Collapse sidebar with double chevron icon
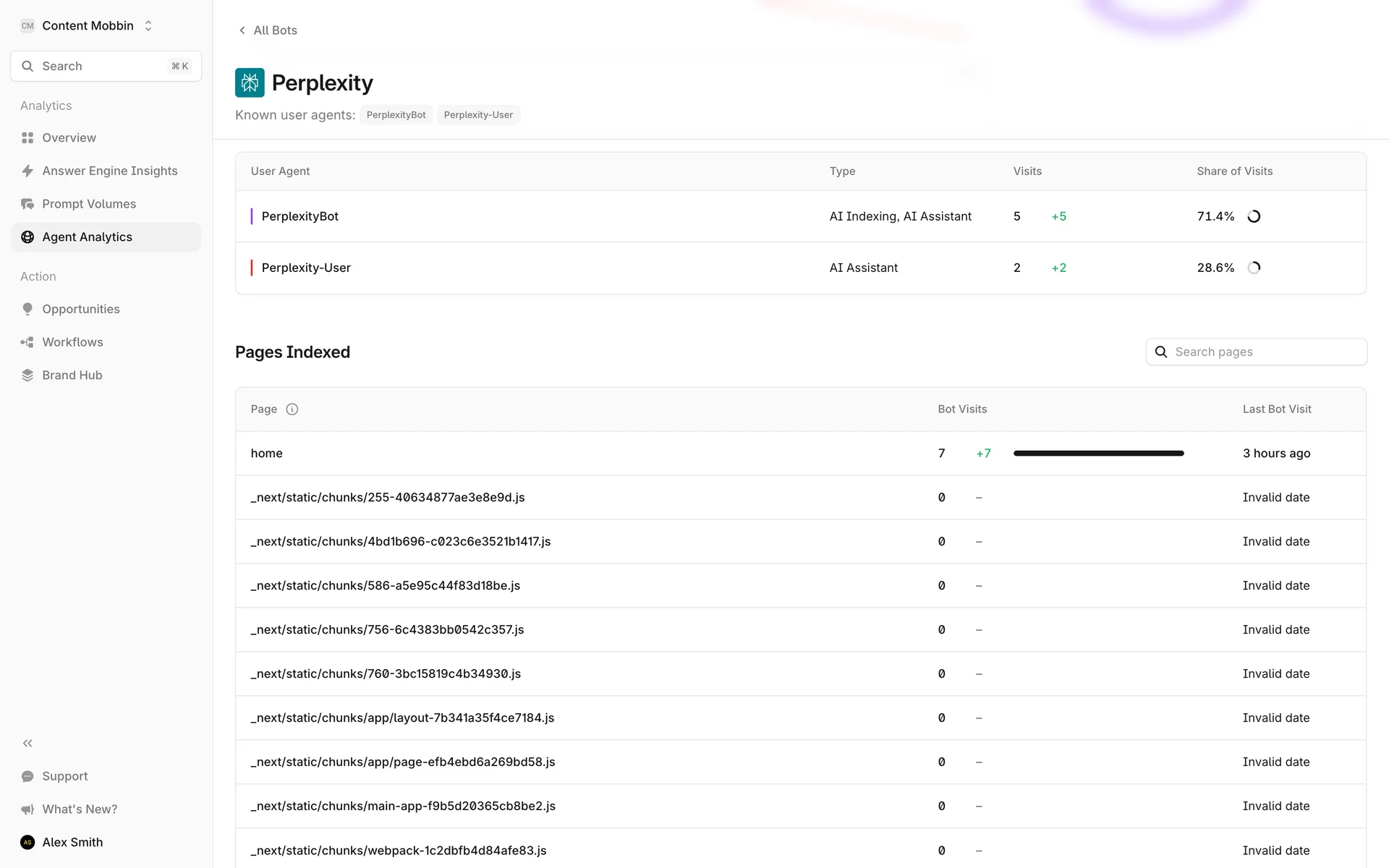 [27, 743]
